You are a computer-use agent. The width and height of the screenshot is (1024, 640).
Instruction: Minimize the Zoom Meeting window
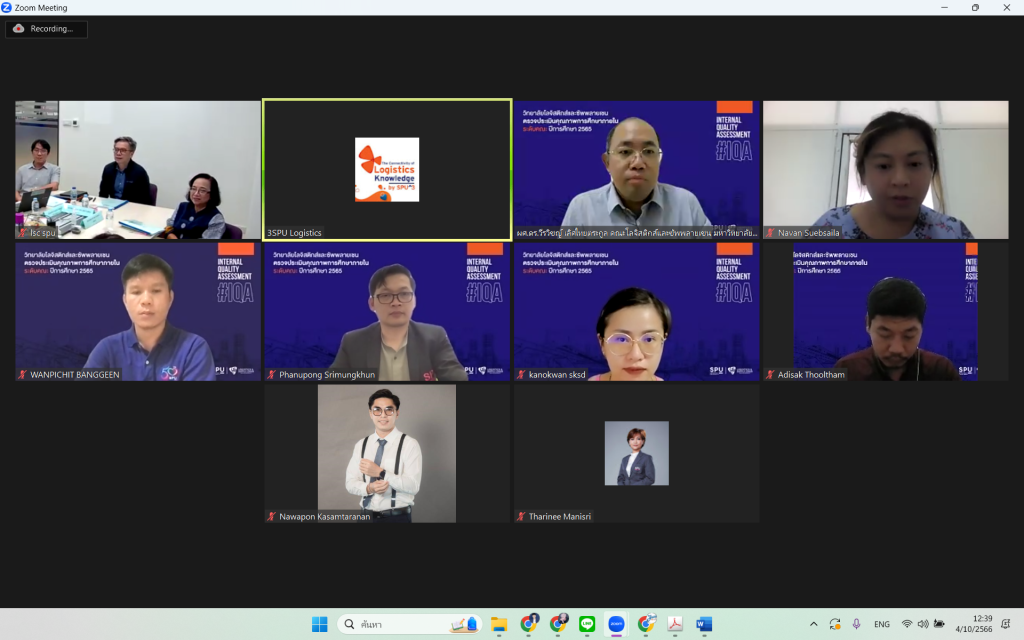coord(944,8)
